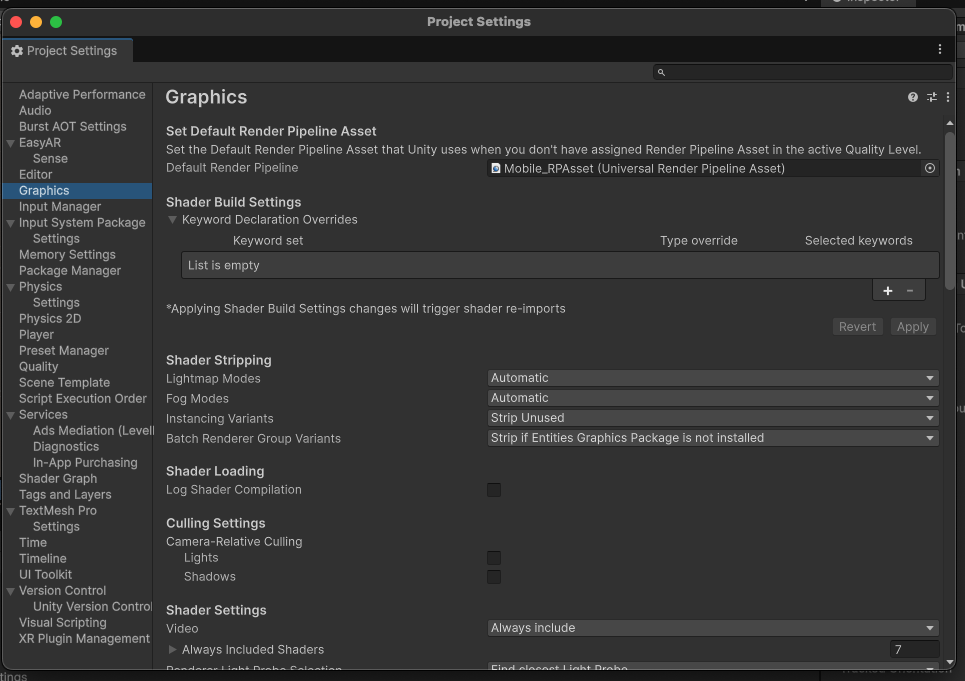Image resolution: width=965 pixels, height=681 pixels.
Task: Open the Lightmap Modes dropdown
Action: pyautogui.click(x=713, y=378)
